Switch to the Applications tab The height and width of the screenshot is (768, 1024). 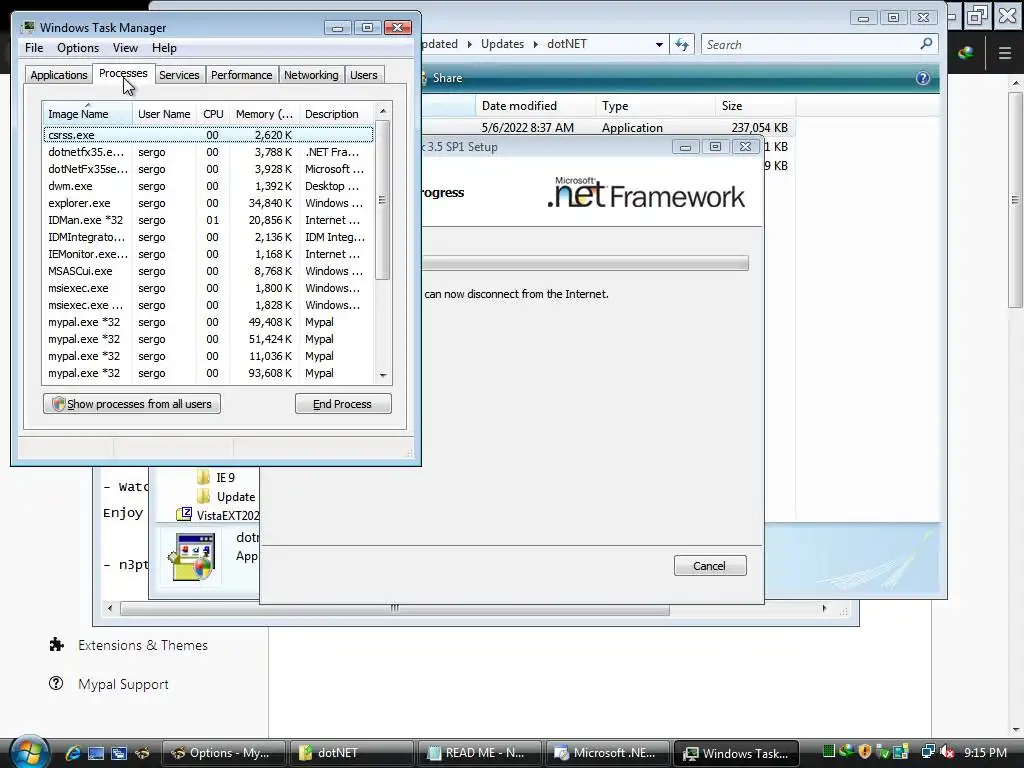click(x=59, y=75)
